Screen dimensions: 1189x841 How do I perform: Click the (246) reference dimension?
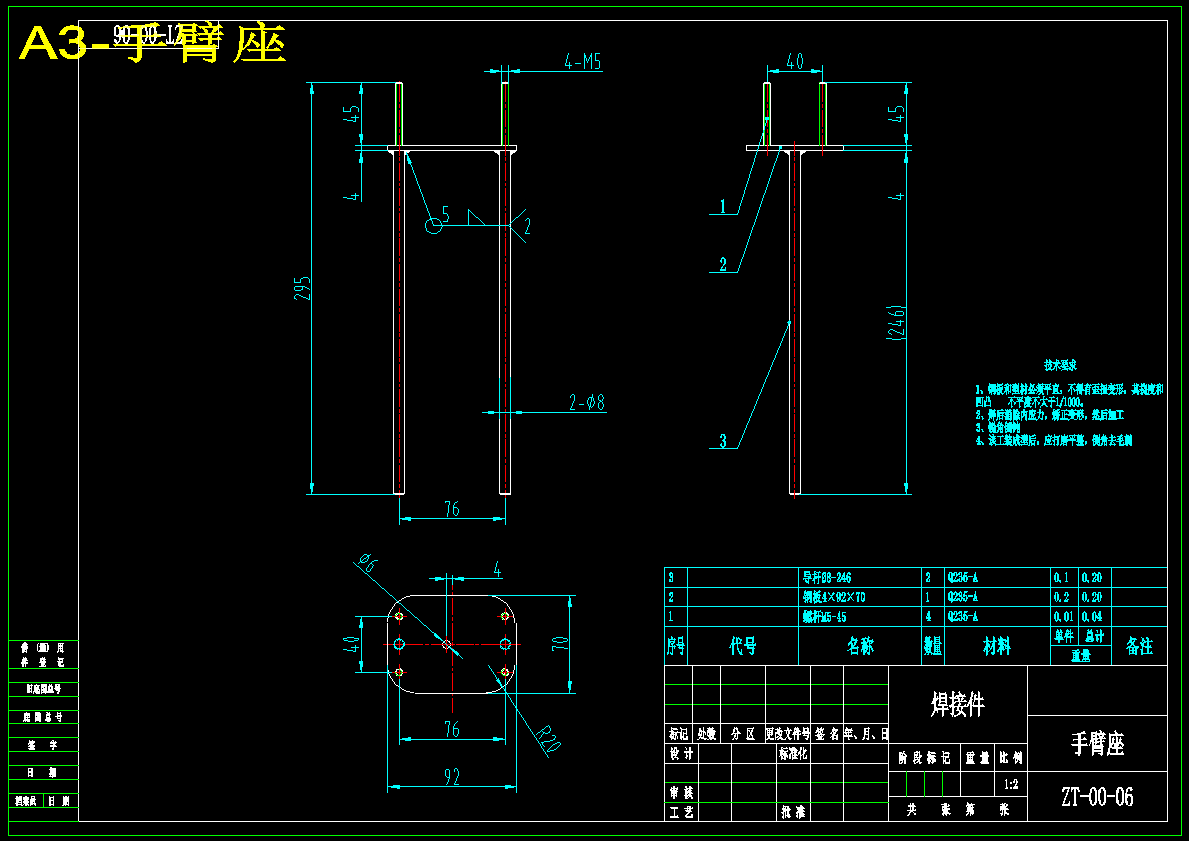pos(896,322)
